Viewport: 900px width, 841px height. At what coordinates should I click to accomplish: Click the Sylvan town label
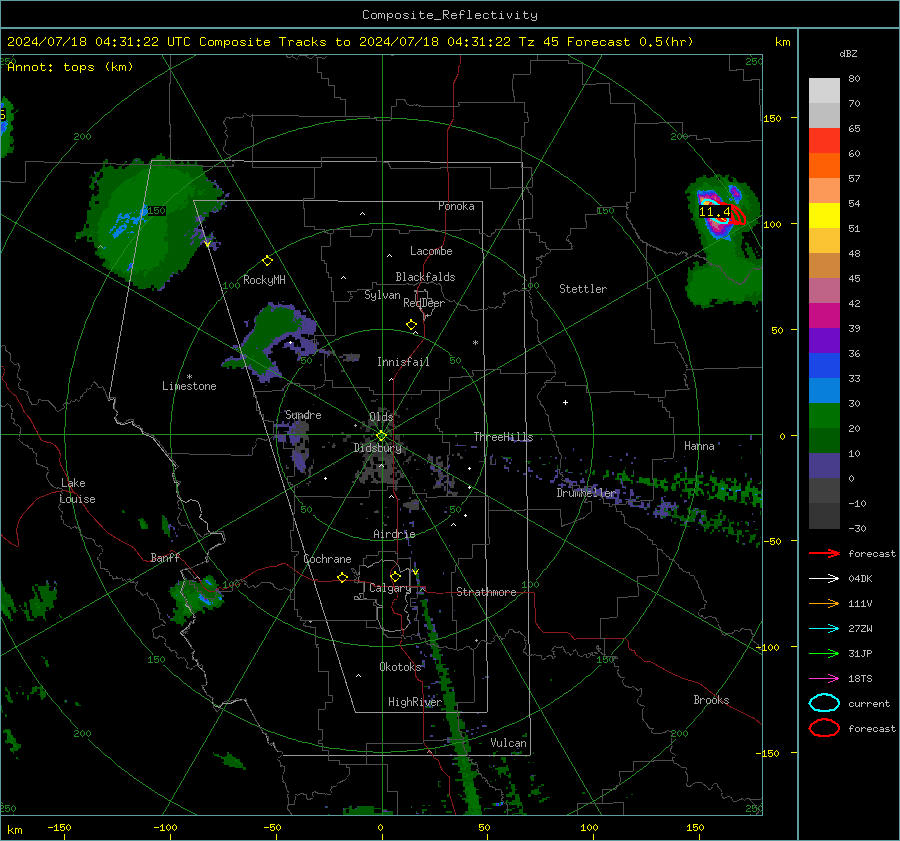point(382,295)
